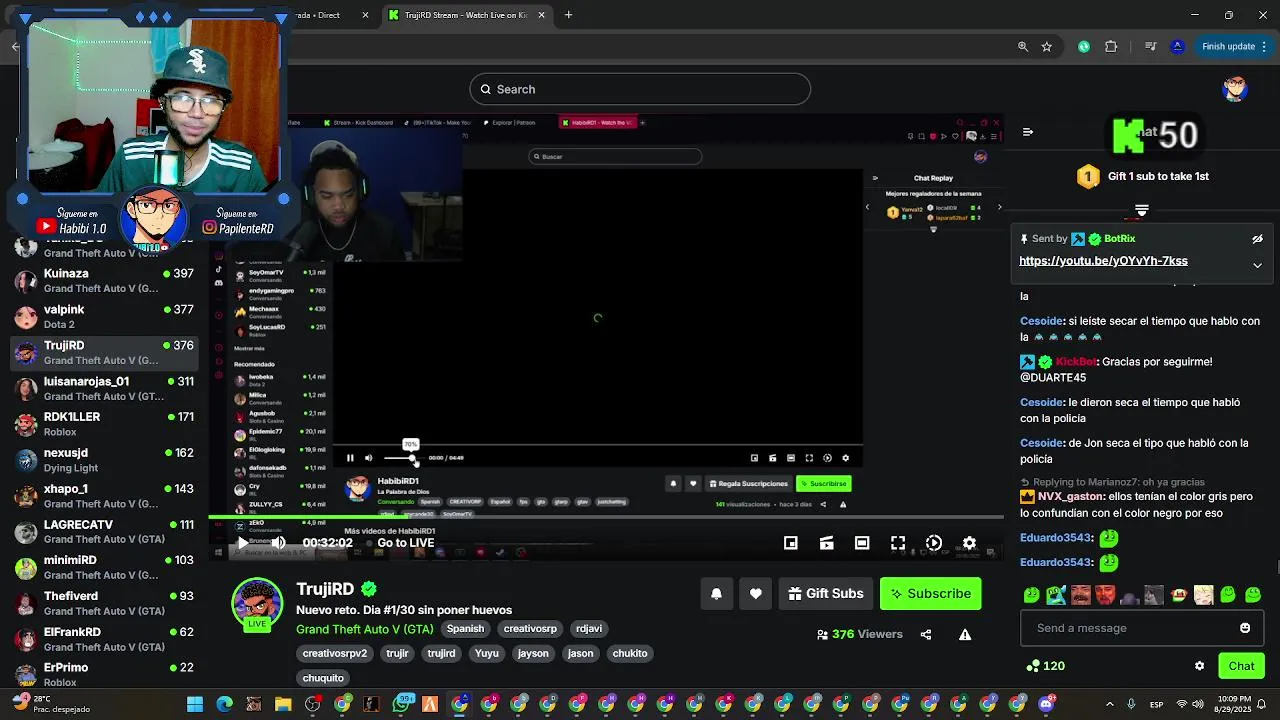Click the Gift Subs button

(x=826, y=594)
